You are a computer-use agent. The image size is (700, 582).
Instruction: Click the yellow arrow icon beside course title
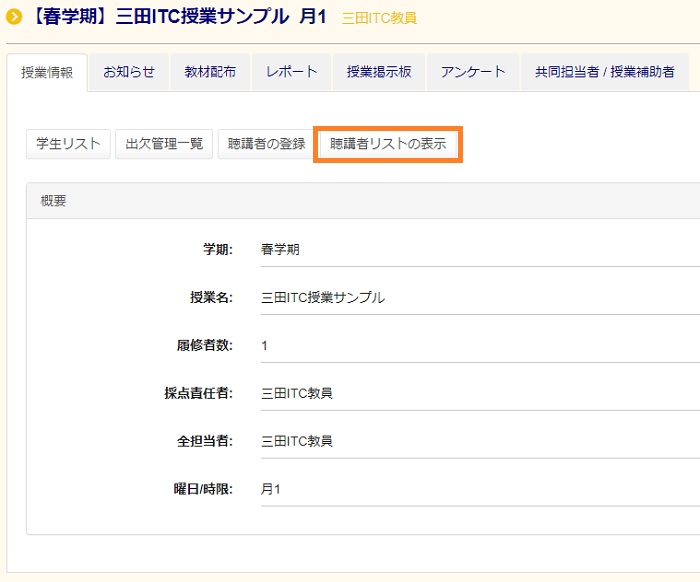pos(14,17)
